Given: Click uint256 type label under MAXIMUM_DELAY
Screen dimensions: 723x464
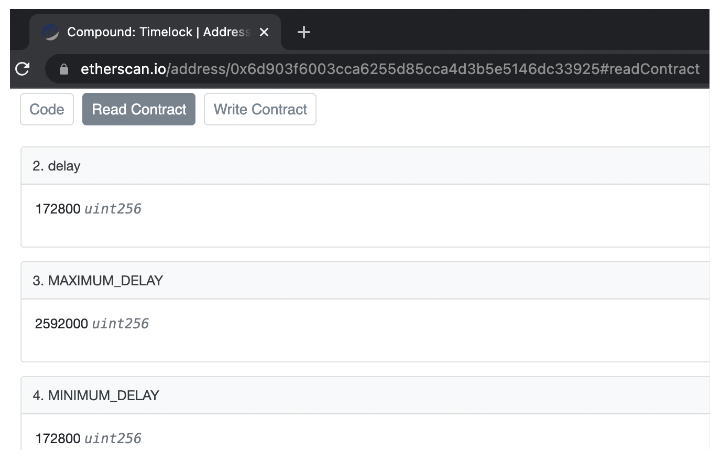Looking at the screenshot, I should 121,324.
